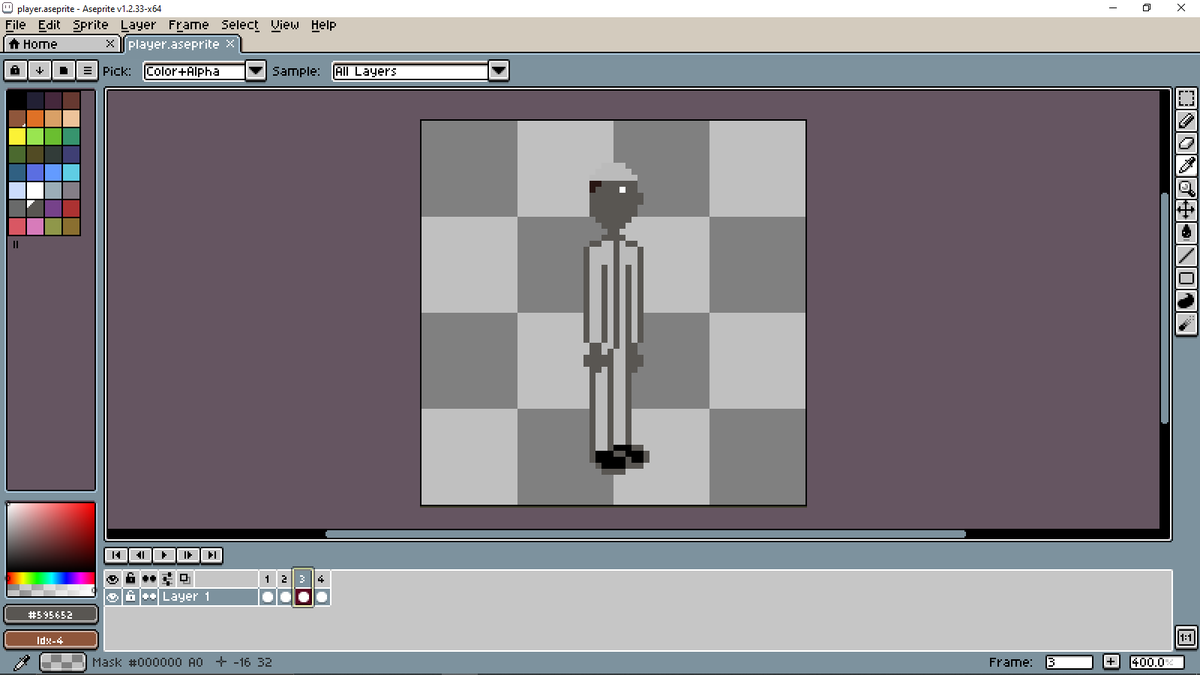The image size is (1200, 675).
Task: Open the palette options hamburger menu
Action: (86, 70)
